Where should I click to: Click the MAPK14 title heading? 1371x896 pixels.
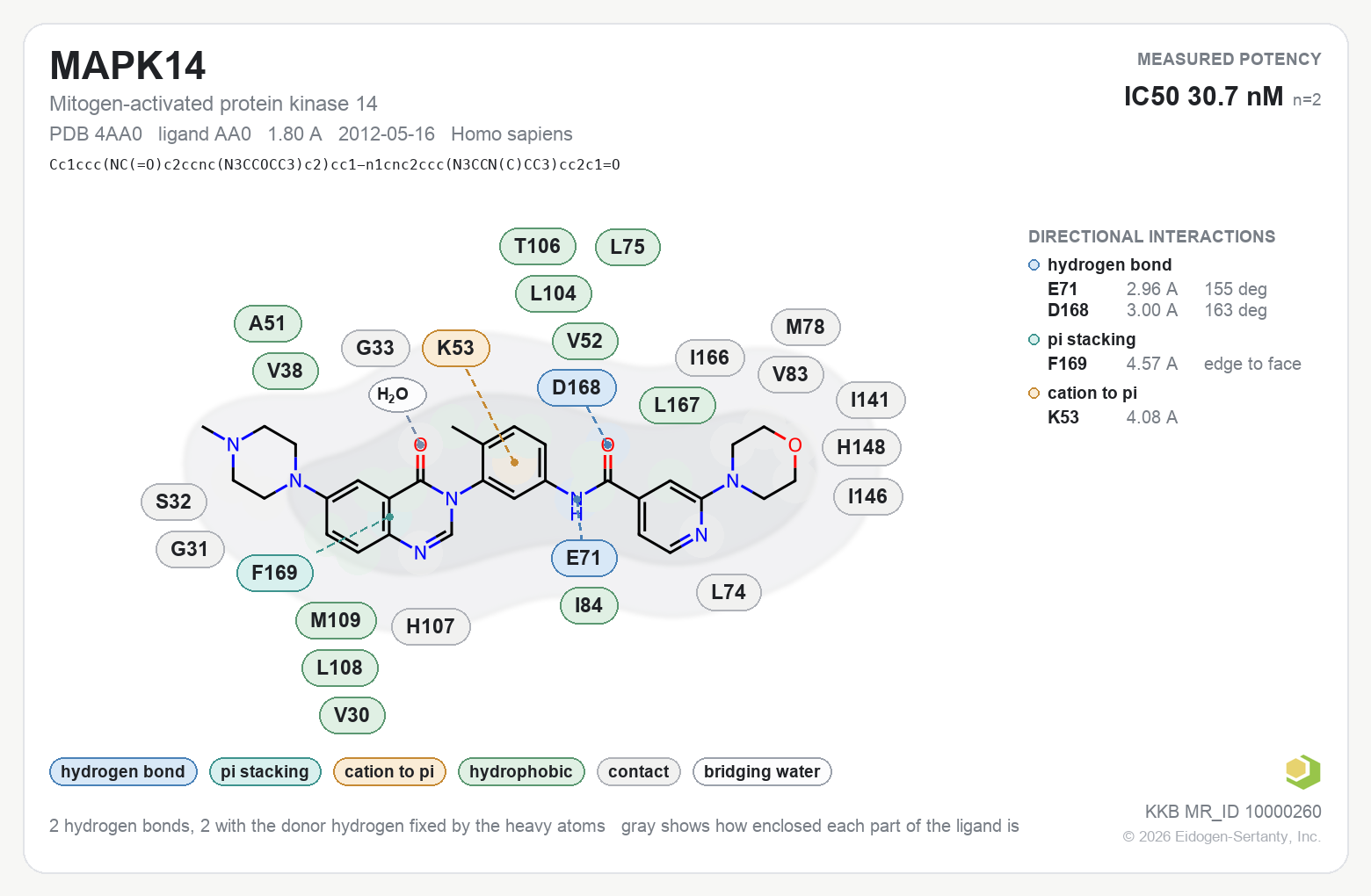(x=127, y=66)
